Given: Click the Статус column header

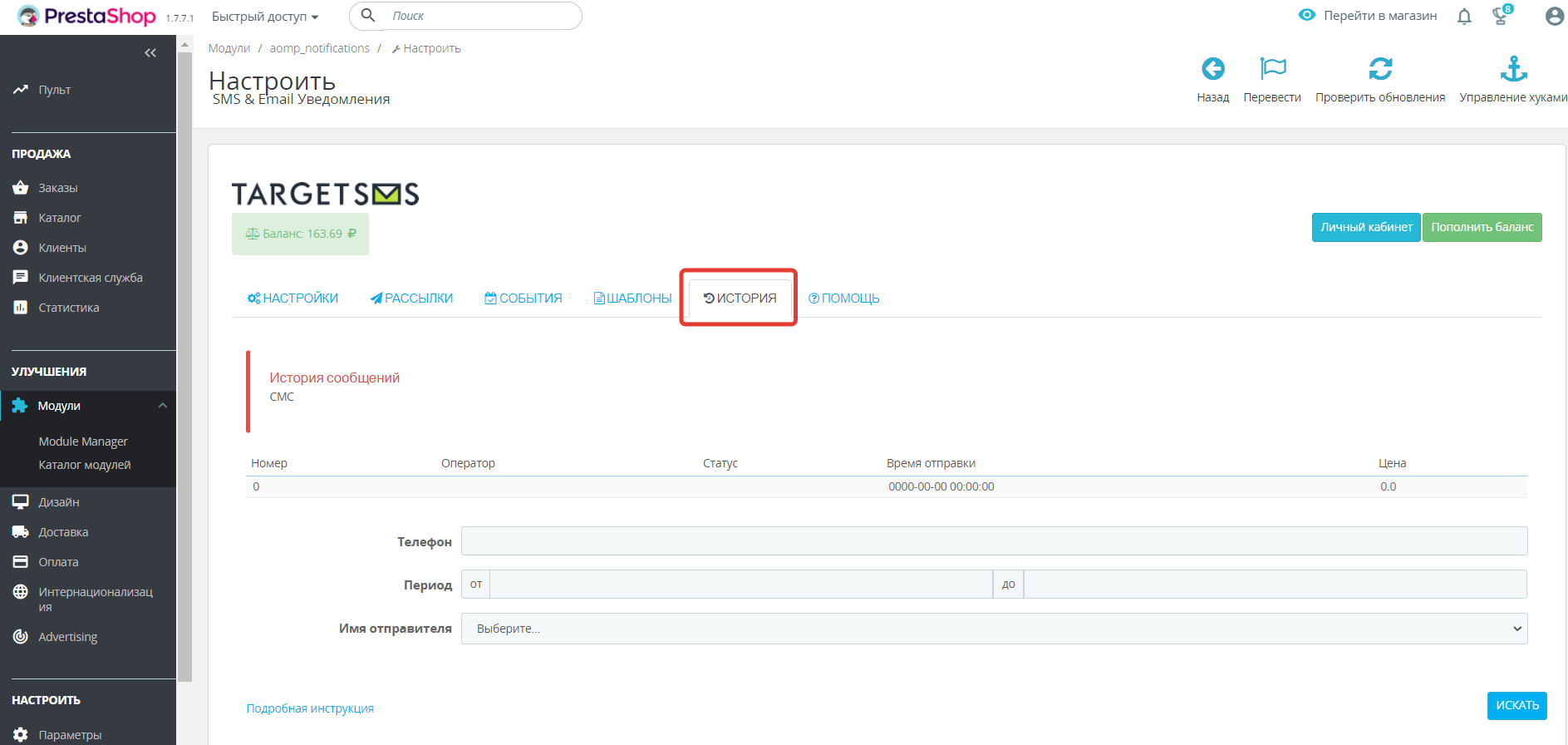Looking at the screenshot, I should click(720, 463).
